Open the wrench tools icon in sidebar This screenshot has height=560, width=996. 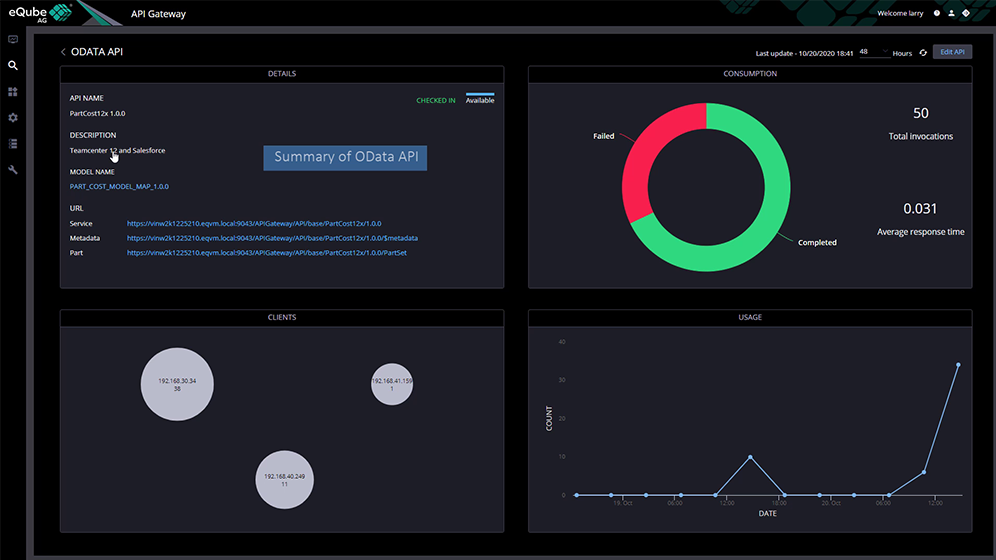coord(13,170)
